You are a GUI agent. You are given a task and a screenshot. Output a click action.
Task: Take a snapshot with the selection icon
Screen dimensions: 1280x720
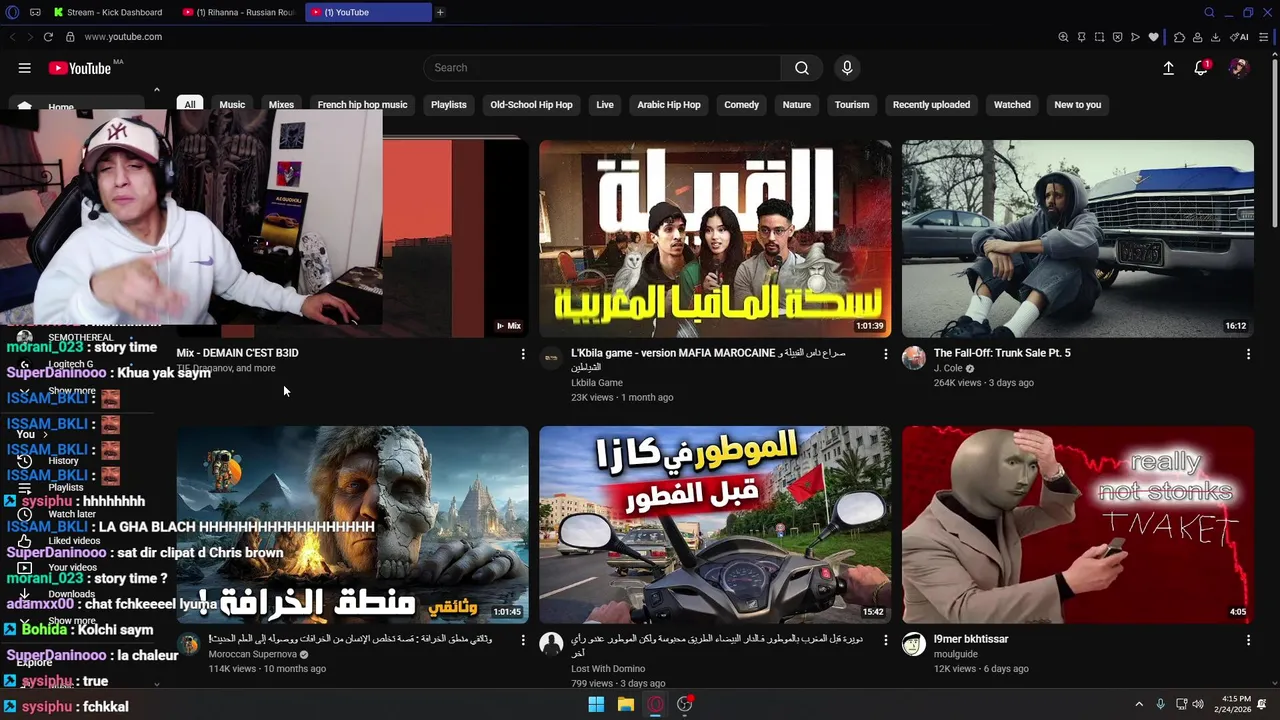[x=1099, y=37]
